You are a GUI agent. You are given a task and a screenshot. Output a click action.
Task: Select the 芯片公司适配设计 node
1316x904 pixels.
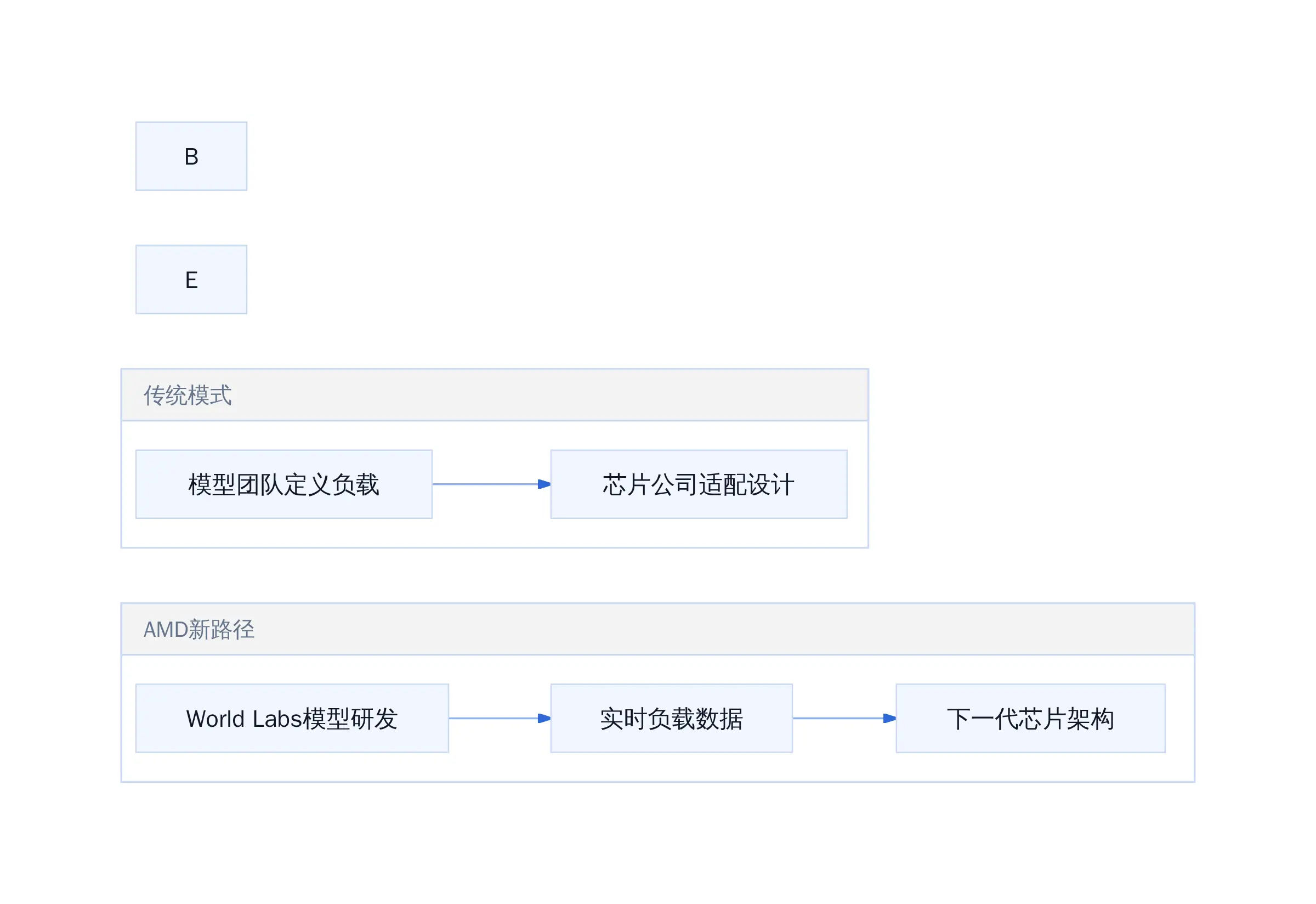tap(699, 485)
